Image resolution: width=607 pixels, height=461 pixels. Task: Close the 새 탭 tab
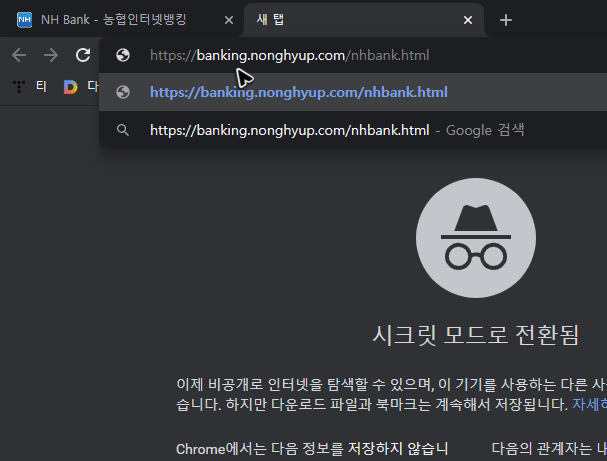click(468, 20)
